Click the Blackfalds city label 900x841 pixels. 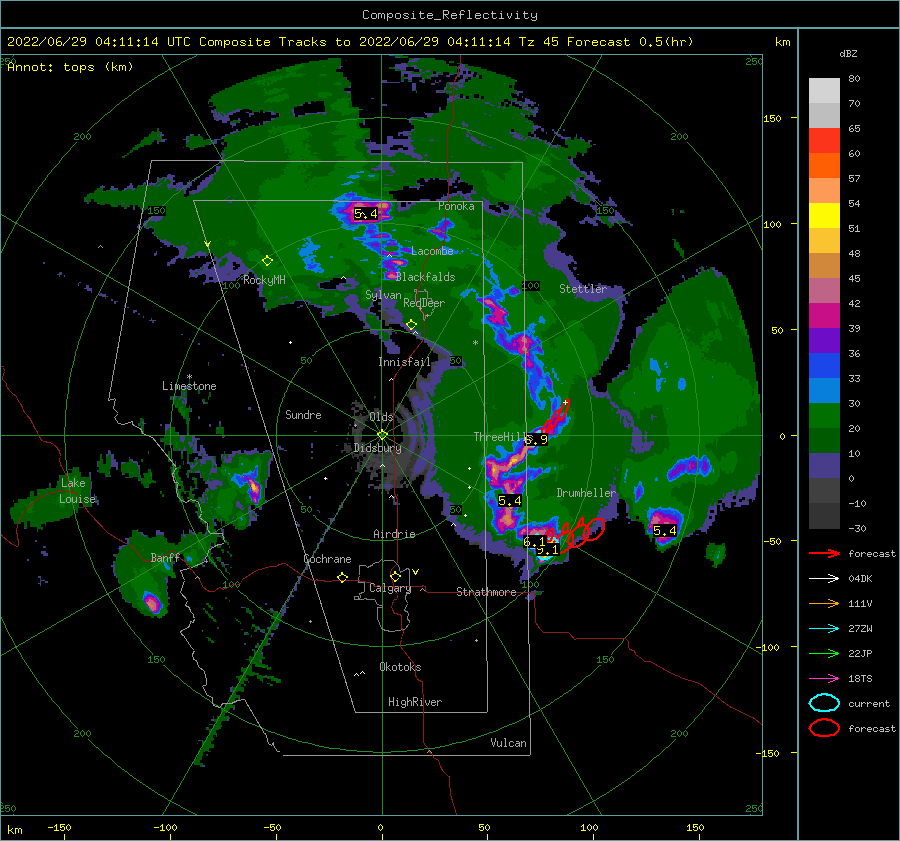pos(425,277)
